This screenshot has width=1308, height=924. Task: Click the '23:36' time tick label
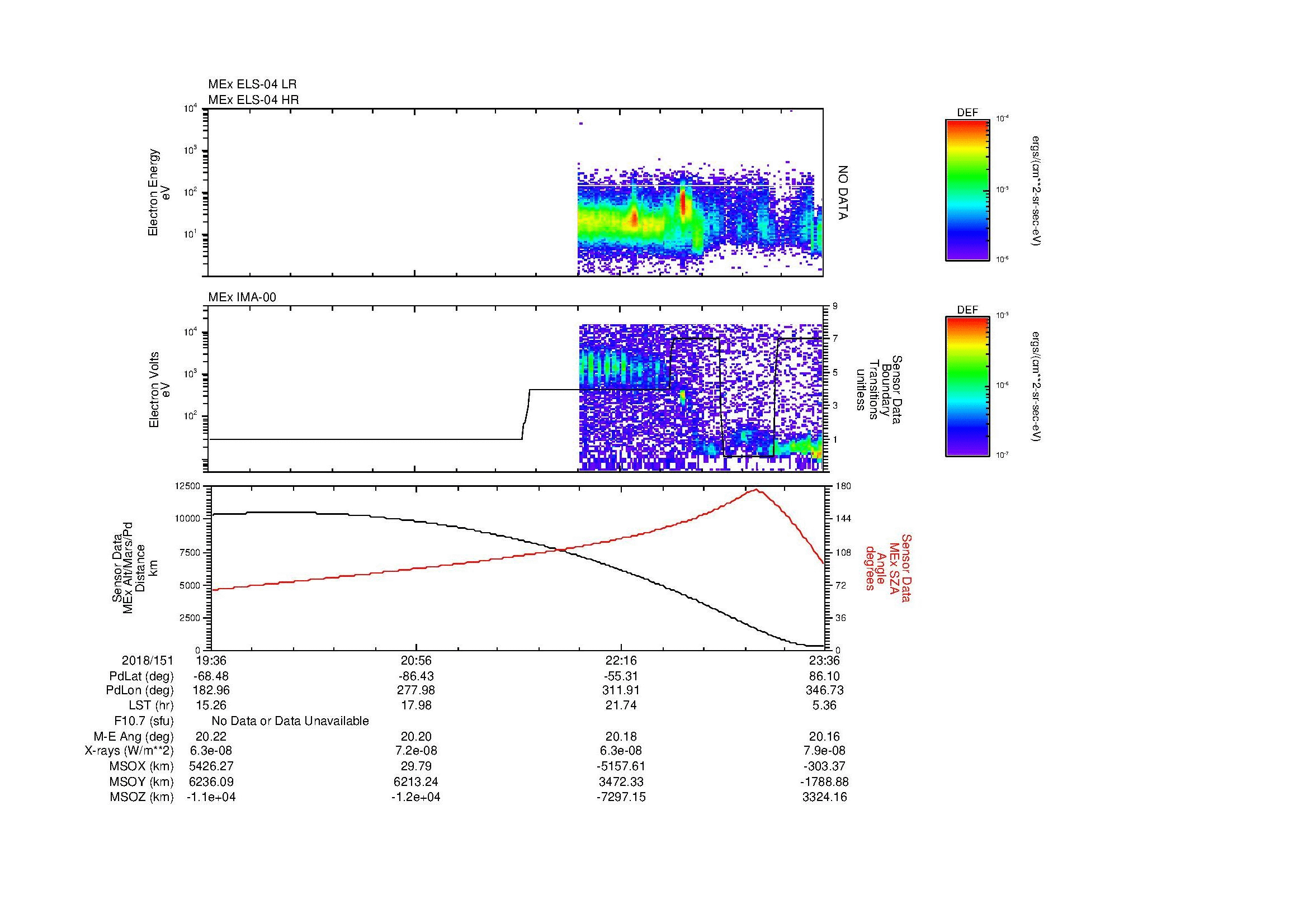pos(825,660)
